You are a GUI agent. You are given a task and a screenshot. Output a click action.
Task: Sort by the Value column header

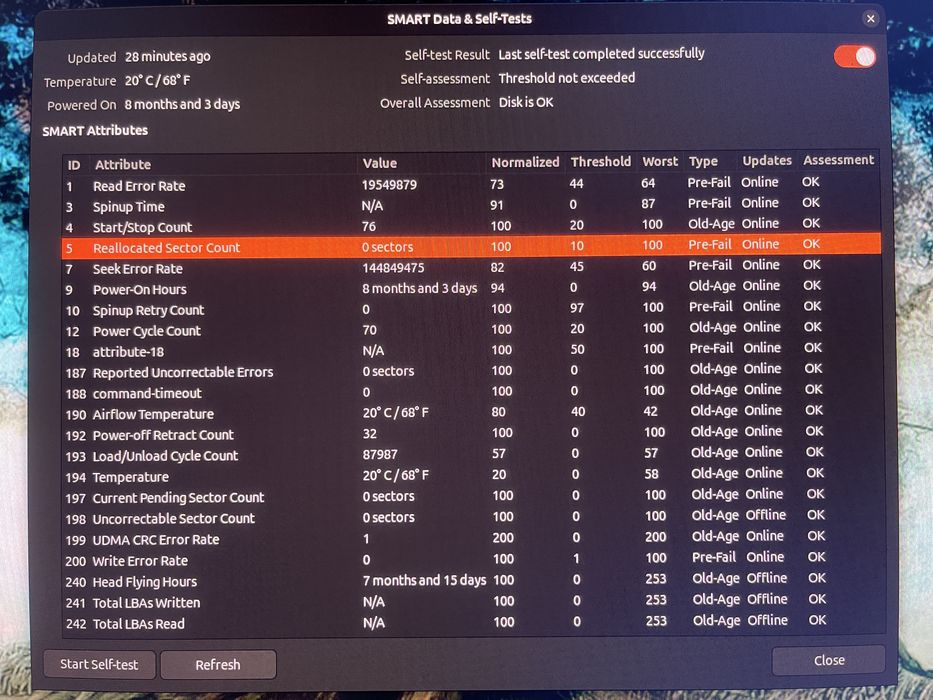pyautogui.click(x=421, y=163)
